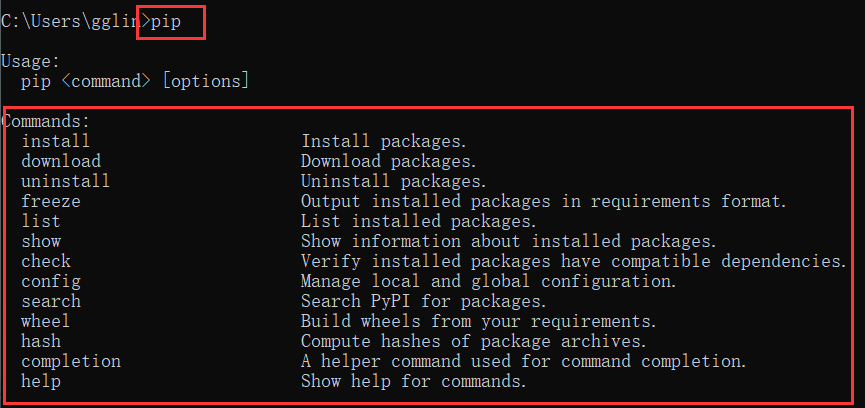
Task: Select the freeze command name
Action: click(x=51, y=201)
